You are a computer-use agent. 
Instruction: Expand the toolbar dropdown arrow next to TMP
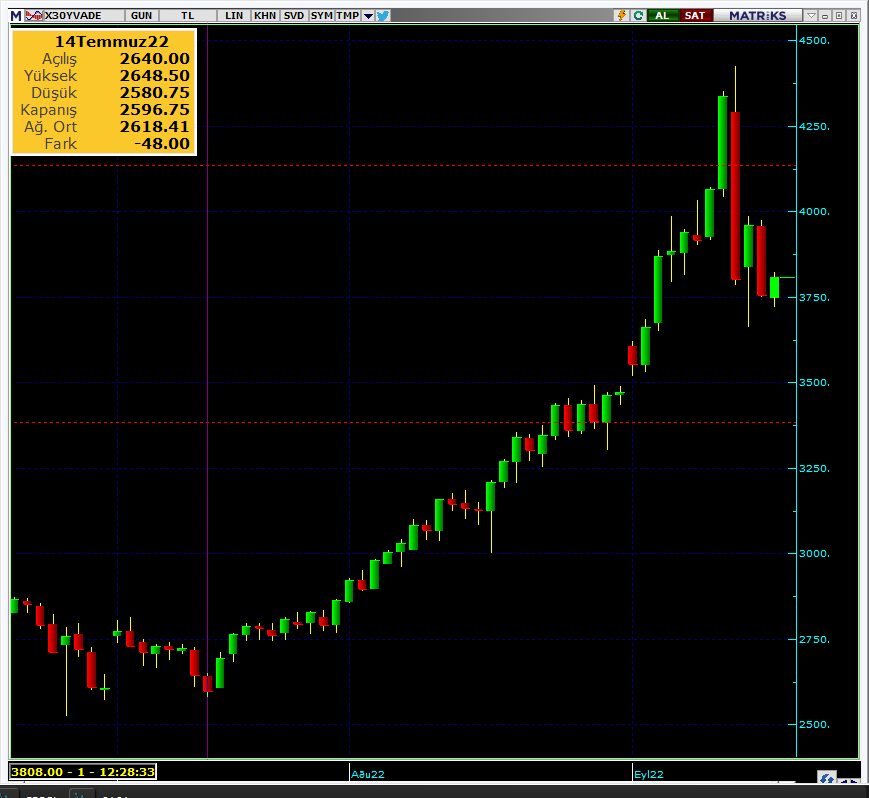click(368, 16)
